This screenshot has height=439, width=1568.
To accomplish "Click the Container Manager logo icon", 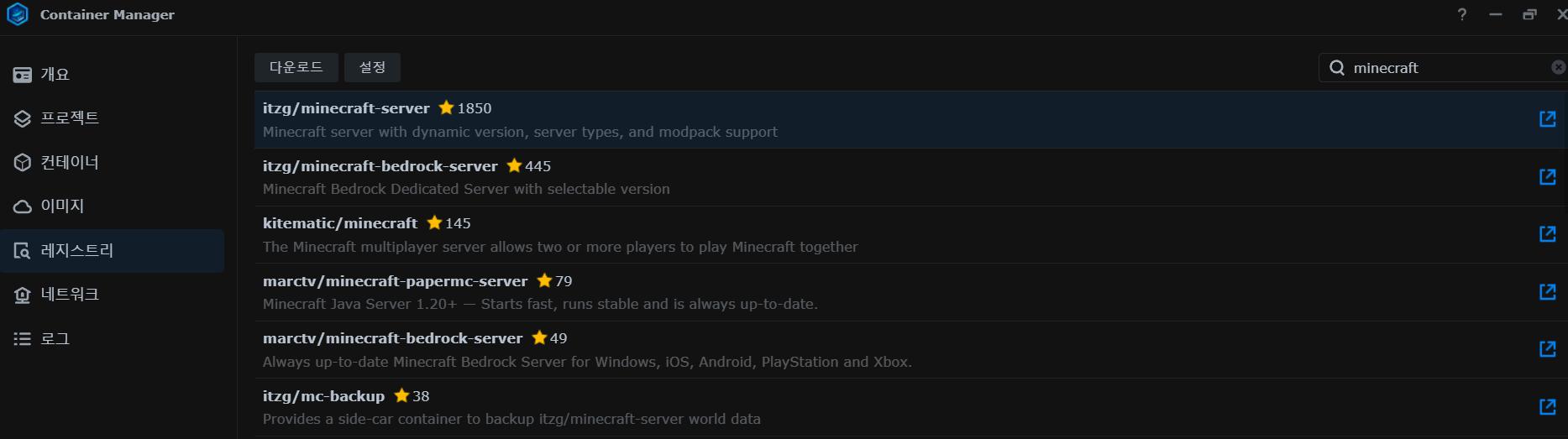I will 18,15.
